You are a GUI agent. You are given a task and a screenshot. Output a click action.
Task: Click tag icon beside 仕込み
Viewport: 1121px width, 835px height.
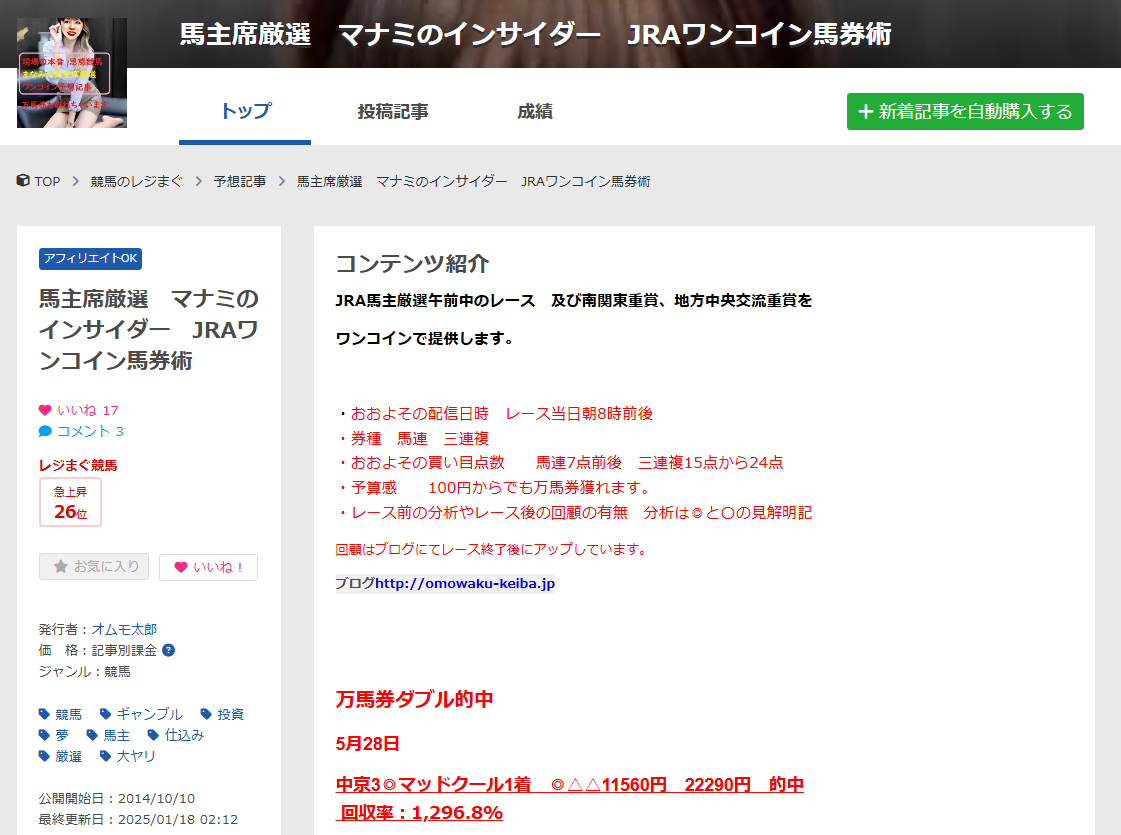[x=153, y=735]
